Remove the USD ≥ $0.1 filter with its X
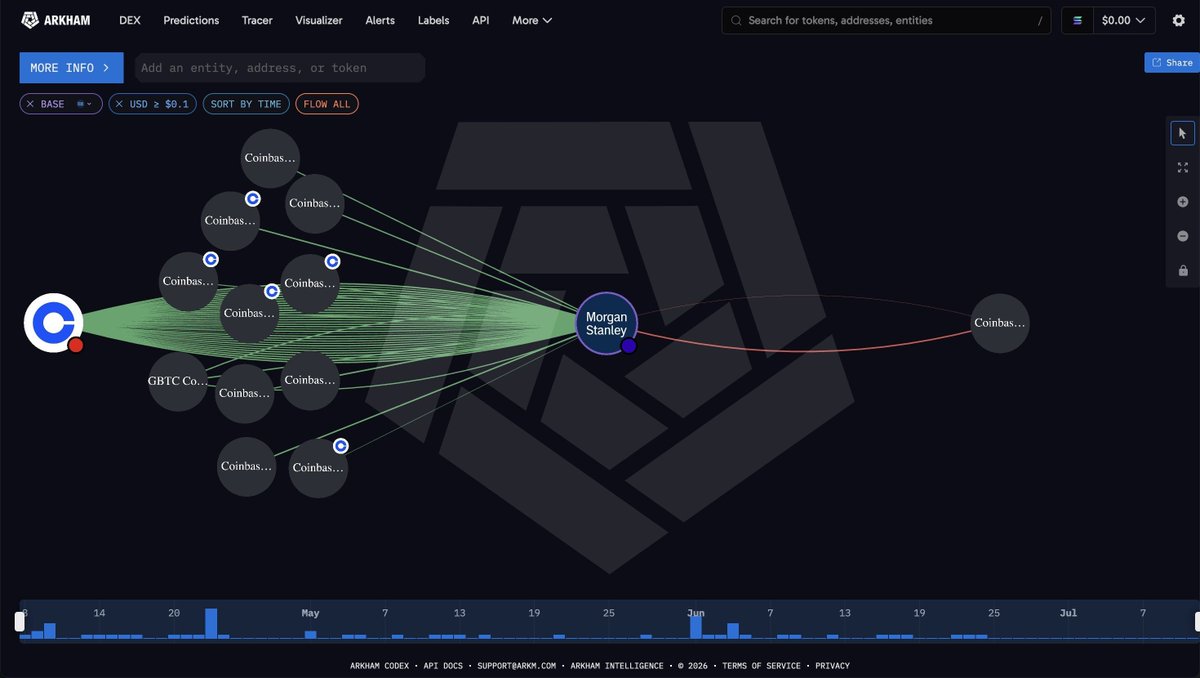The height and width of the screenshot is (678, 1200). (119, 104)
